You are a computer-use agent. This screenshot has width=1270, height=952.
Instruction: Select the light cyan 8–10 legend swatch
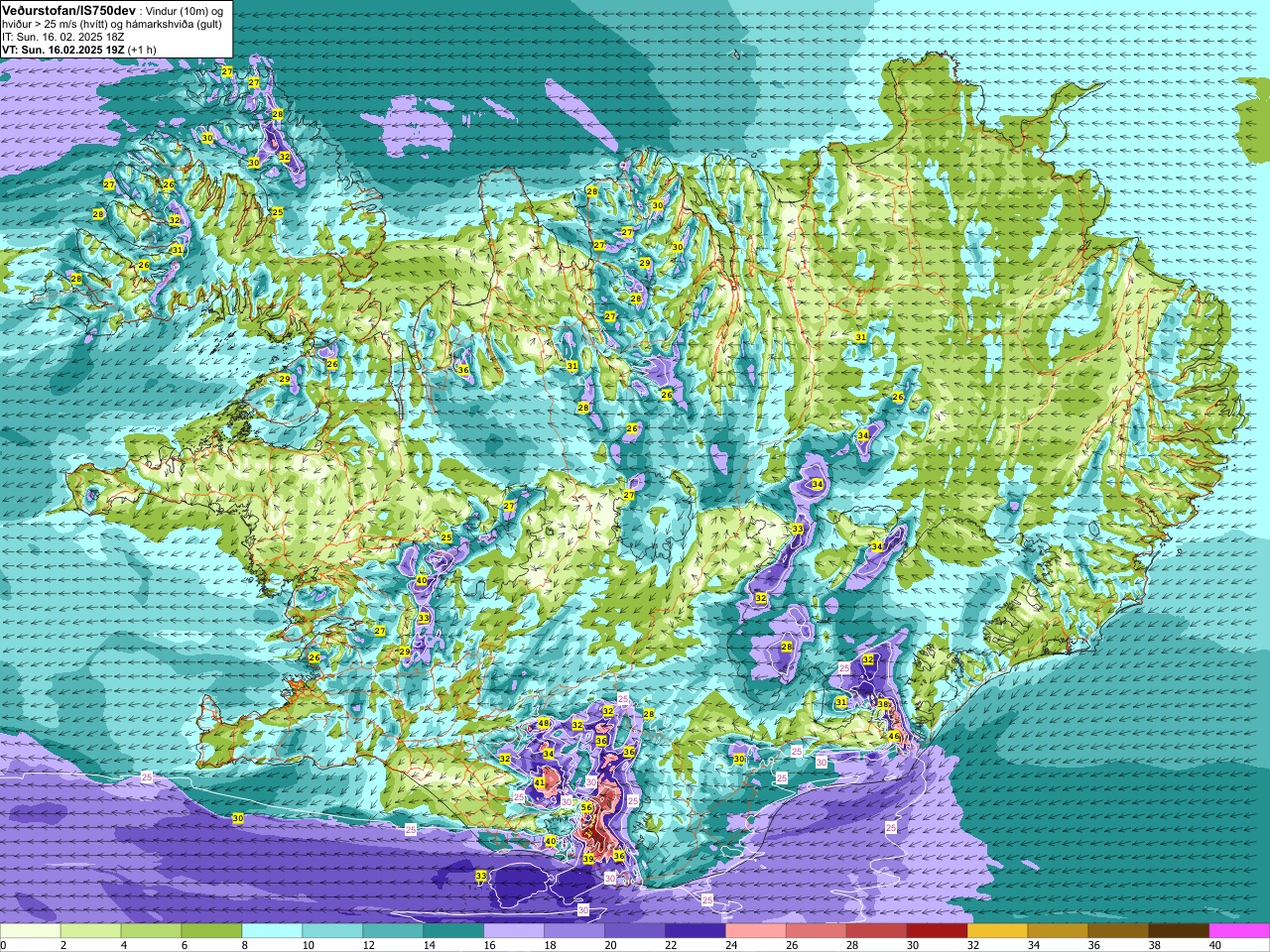coord(272,931)
